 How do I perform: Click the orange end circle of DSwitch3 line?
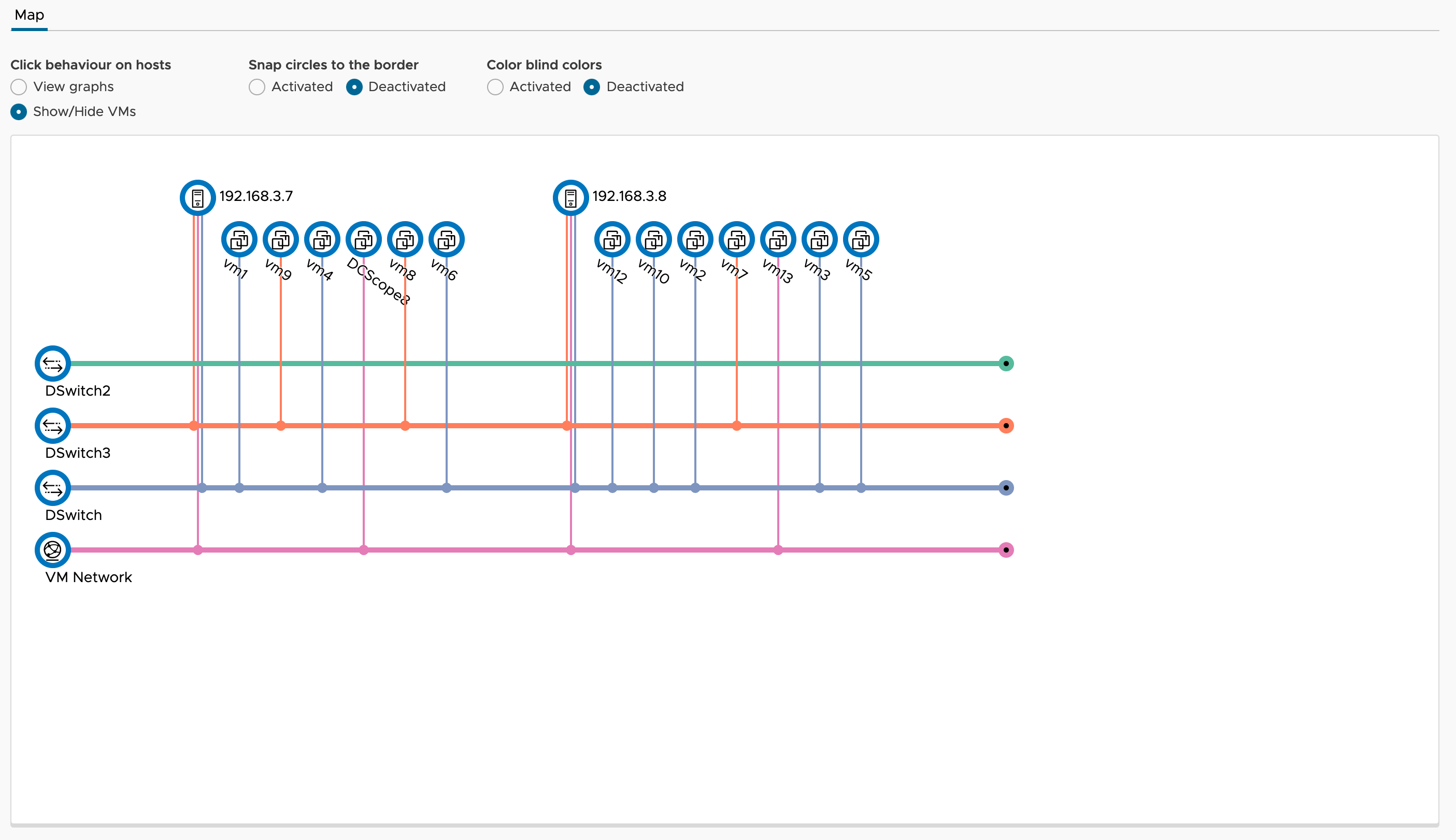coord(1006,426)
